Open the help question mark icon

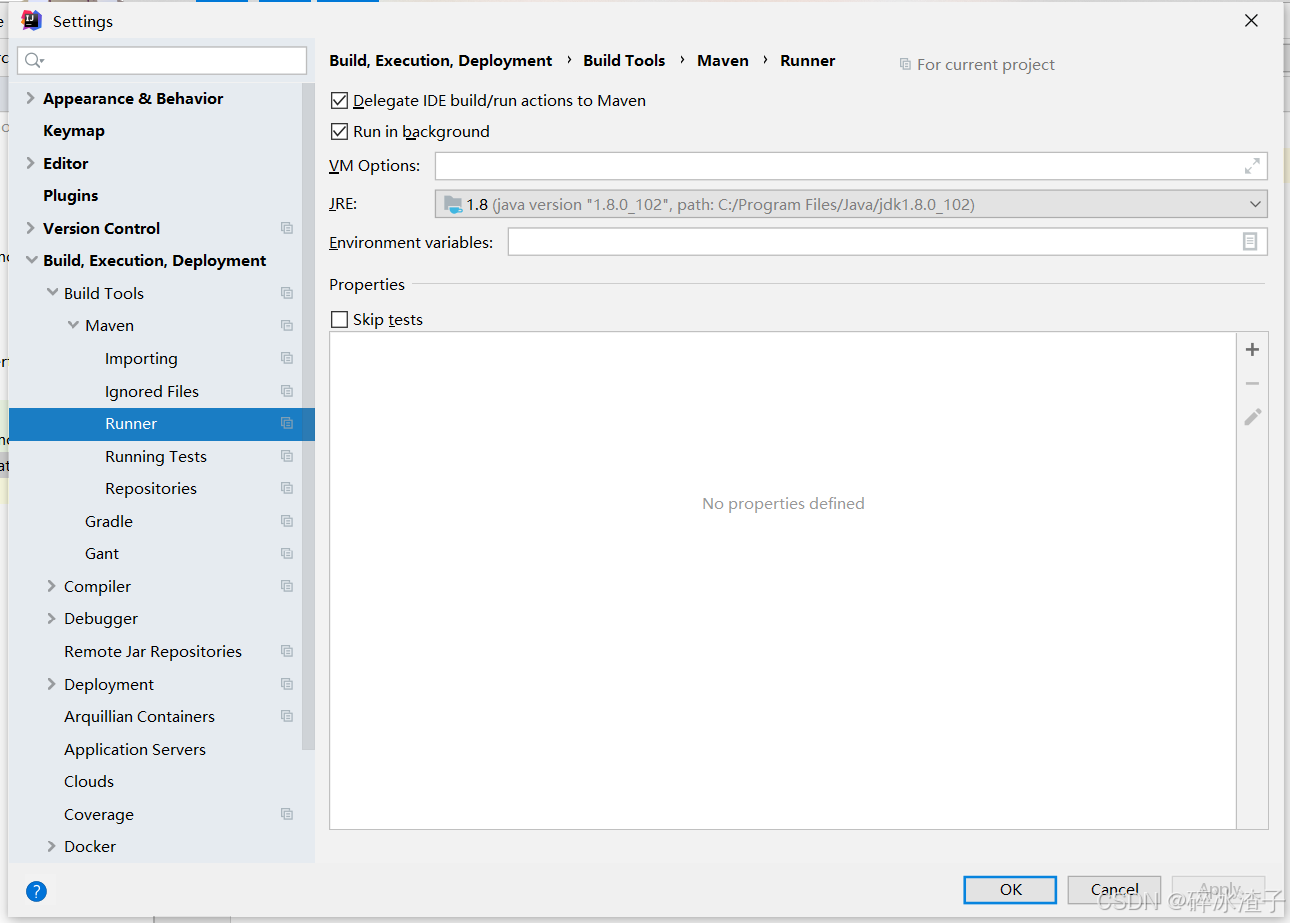[36, 891]
